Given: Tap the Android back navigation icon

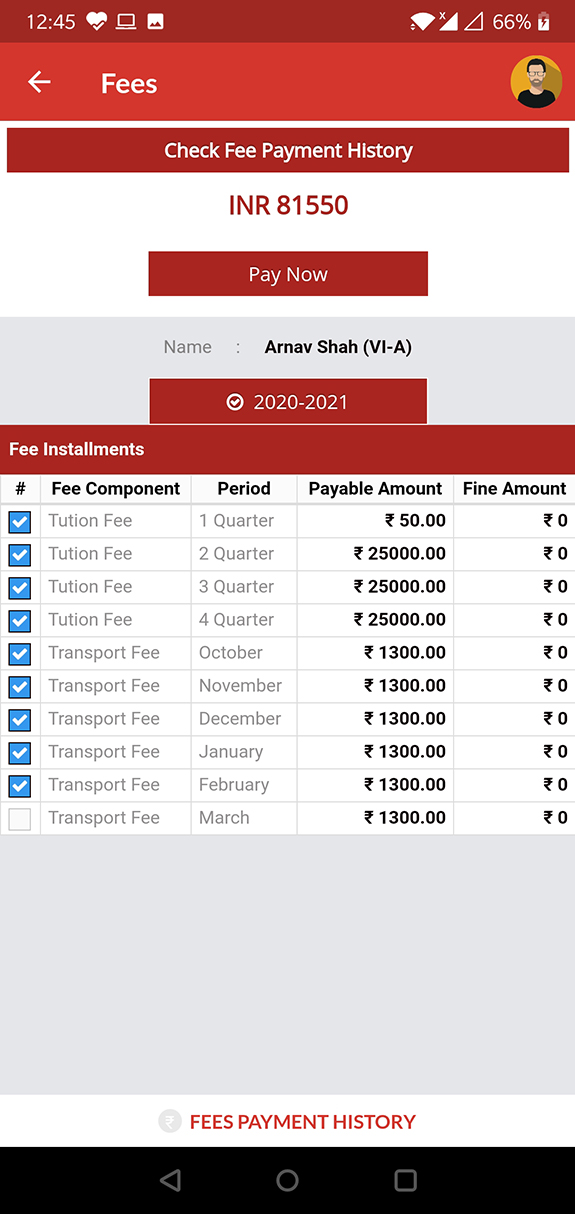Looking at the screenshot, I should [x=170, y=1181].
